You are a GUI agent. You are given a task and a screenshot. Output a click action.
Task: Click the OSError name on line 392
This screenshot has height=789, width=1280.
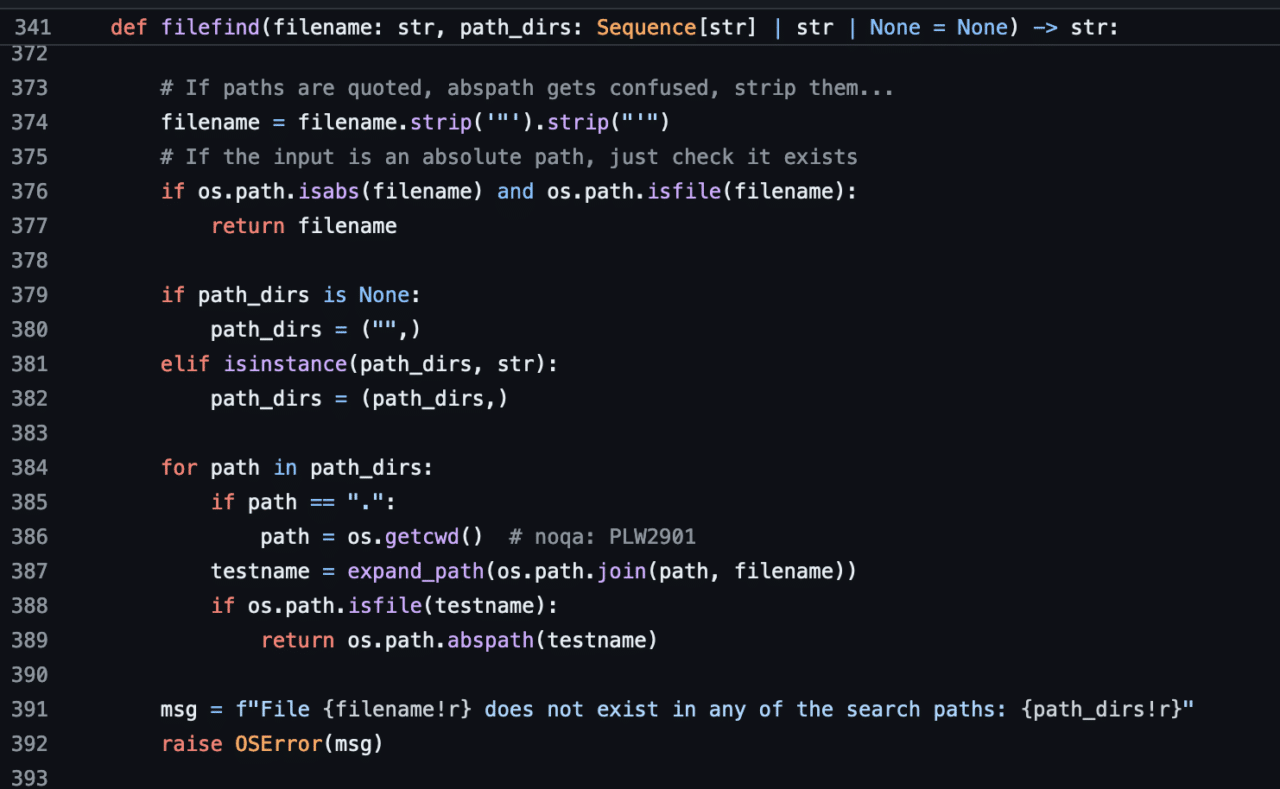[x=277, y=743]
